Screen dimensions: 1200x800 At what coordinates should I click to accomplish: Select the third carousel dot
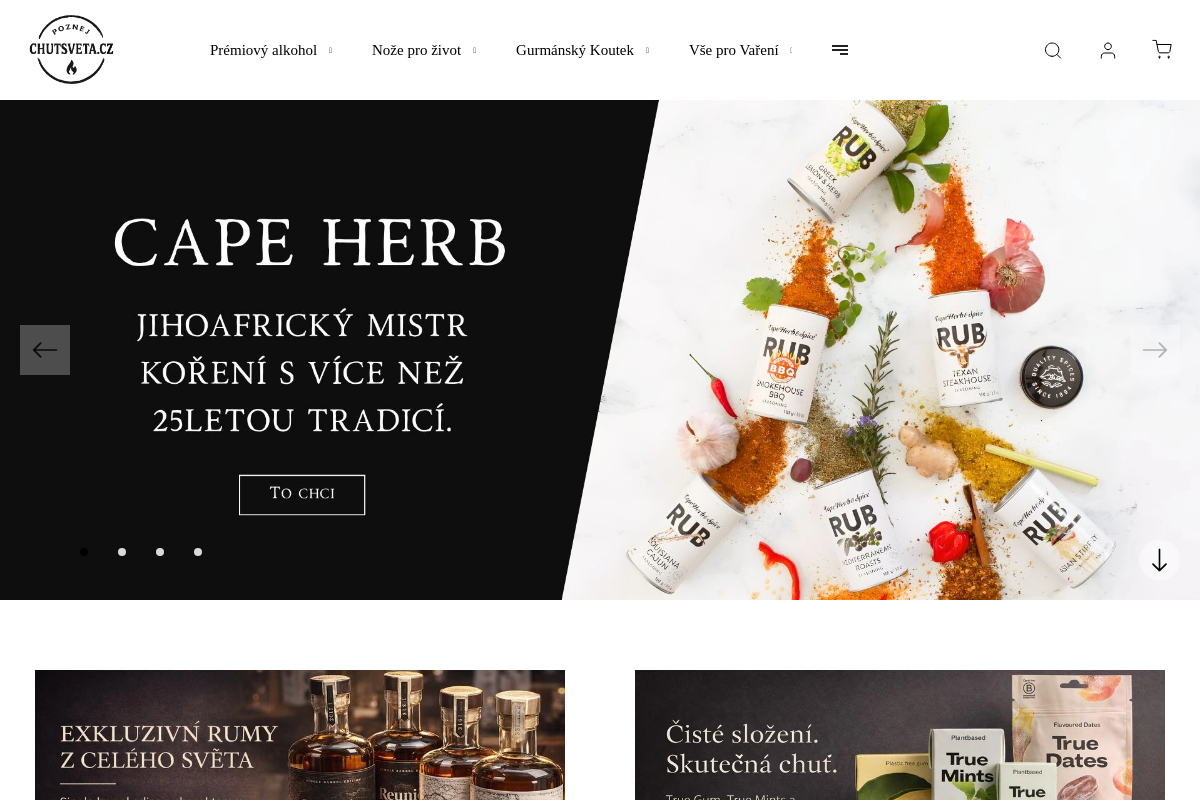[x=160, y=552]
